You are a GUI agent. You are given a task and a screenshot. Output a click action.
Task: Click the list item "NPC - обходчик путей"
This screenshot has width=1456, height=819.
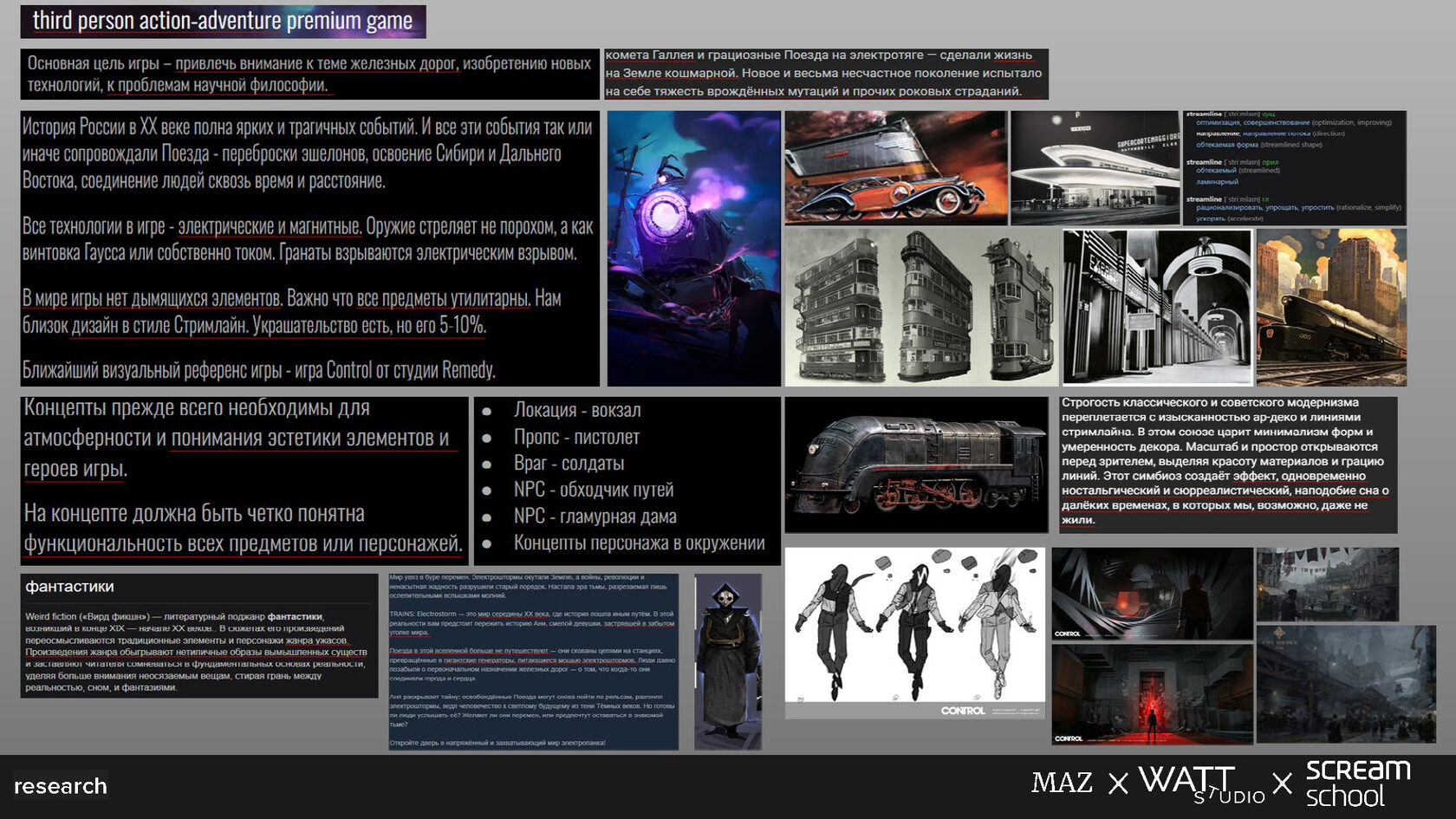[594, 489]
